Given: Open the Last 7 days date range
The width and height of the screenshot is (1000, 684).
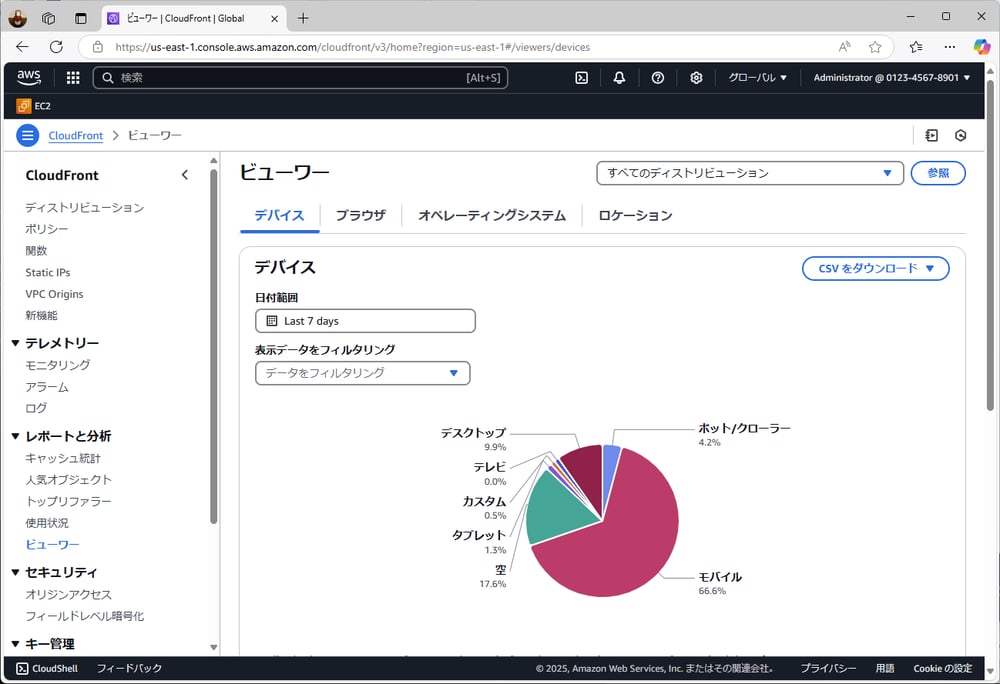Looking at the screenshot, I should coord(365,321).
